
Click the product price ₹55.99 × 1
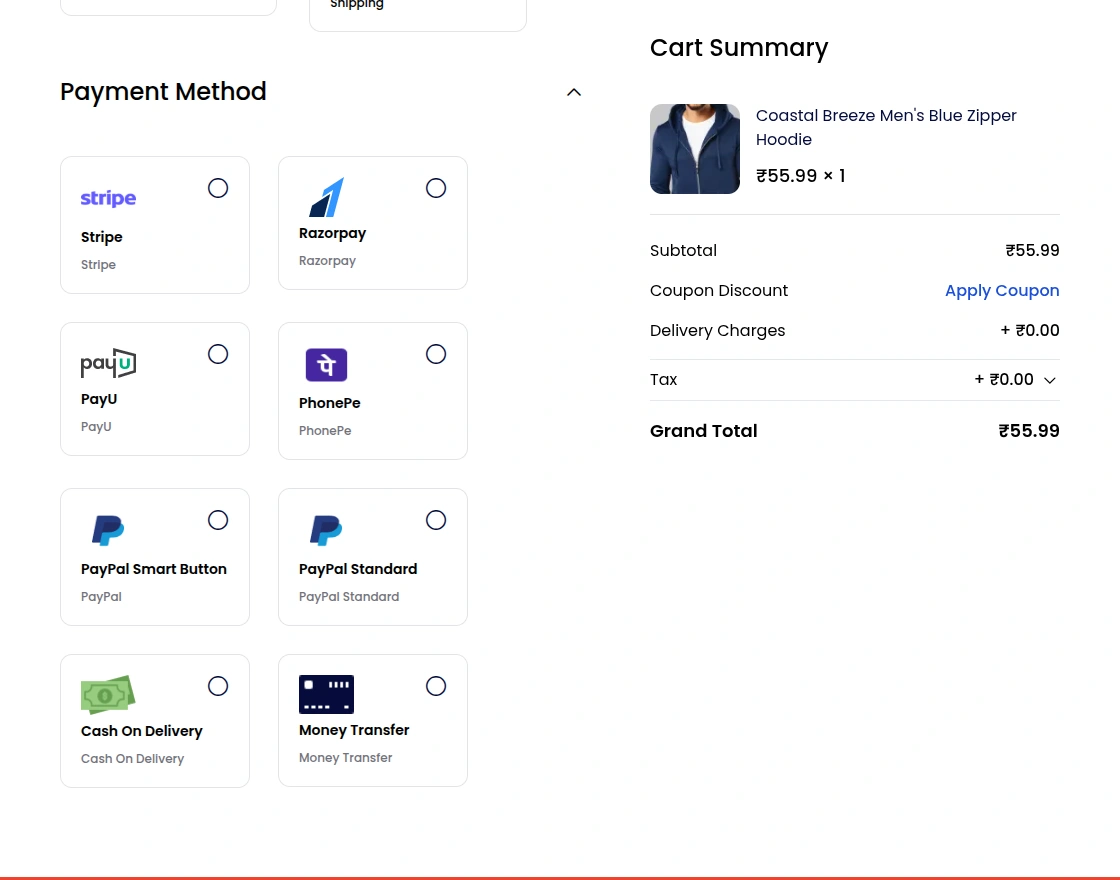click(801, 176)
